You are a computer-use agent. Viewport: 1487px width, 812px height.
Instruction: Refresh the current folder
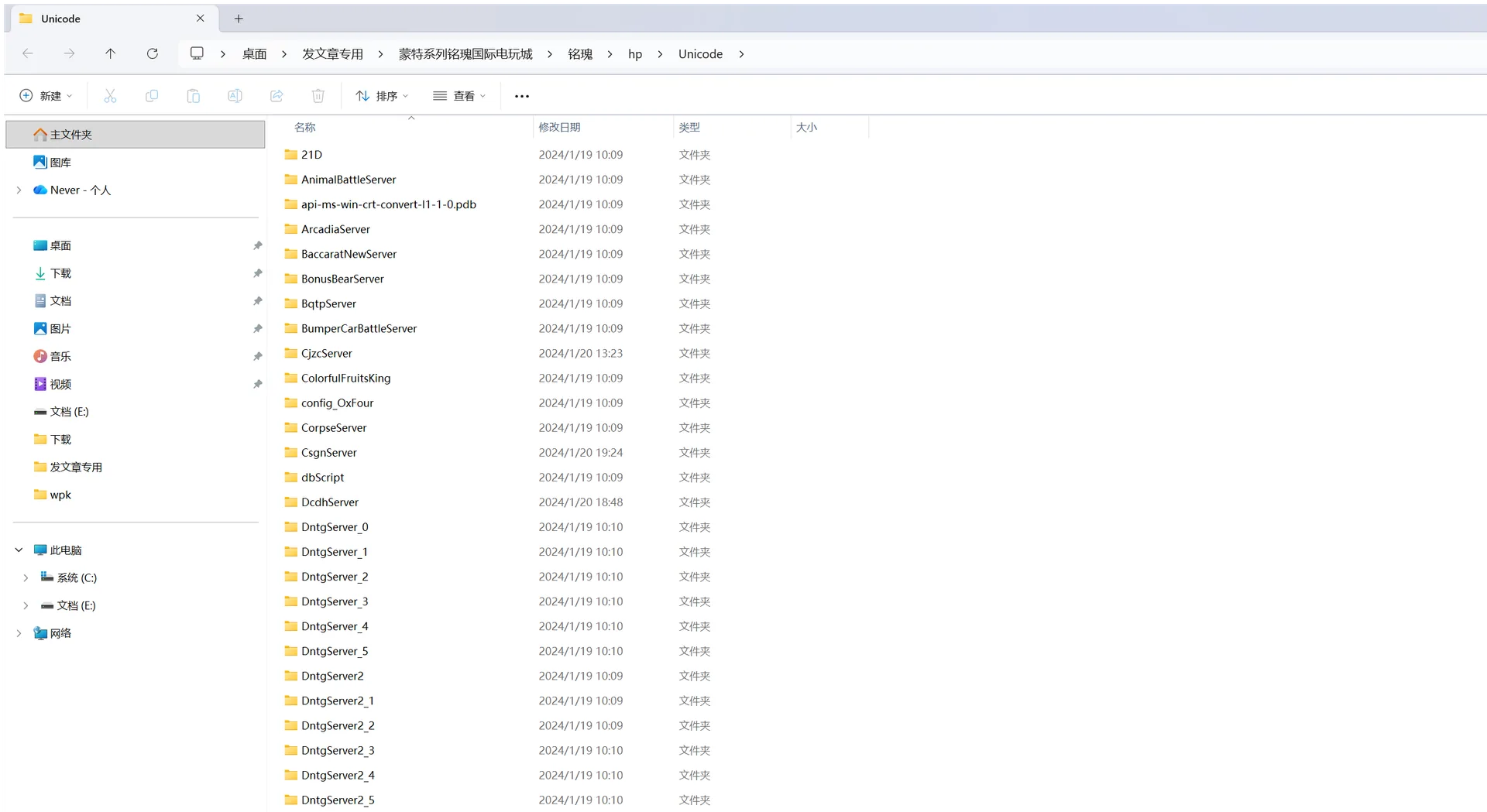tap(152, 53)
